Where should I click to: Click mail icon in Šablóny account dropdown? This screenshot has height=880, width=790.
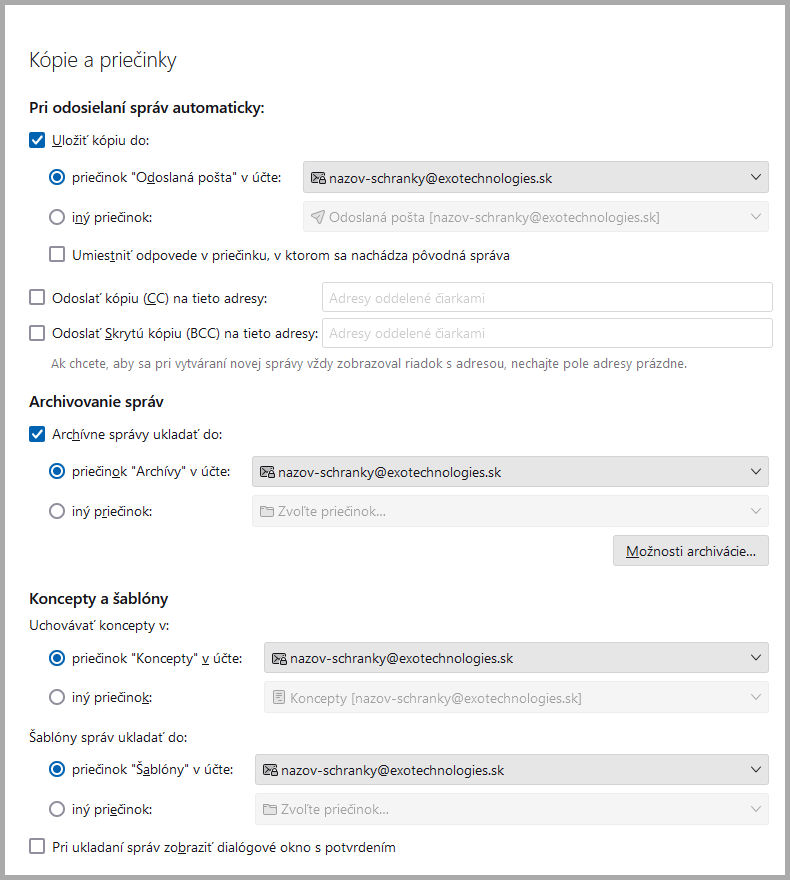270,770
